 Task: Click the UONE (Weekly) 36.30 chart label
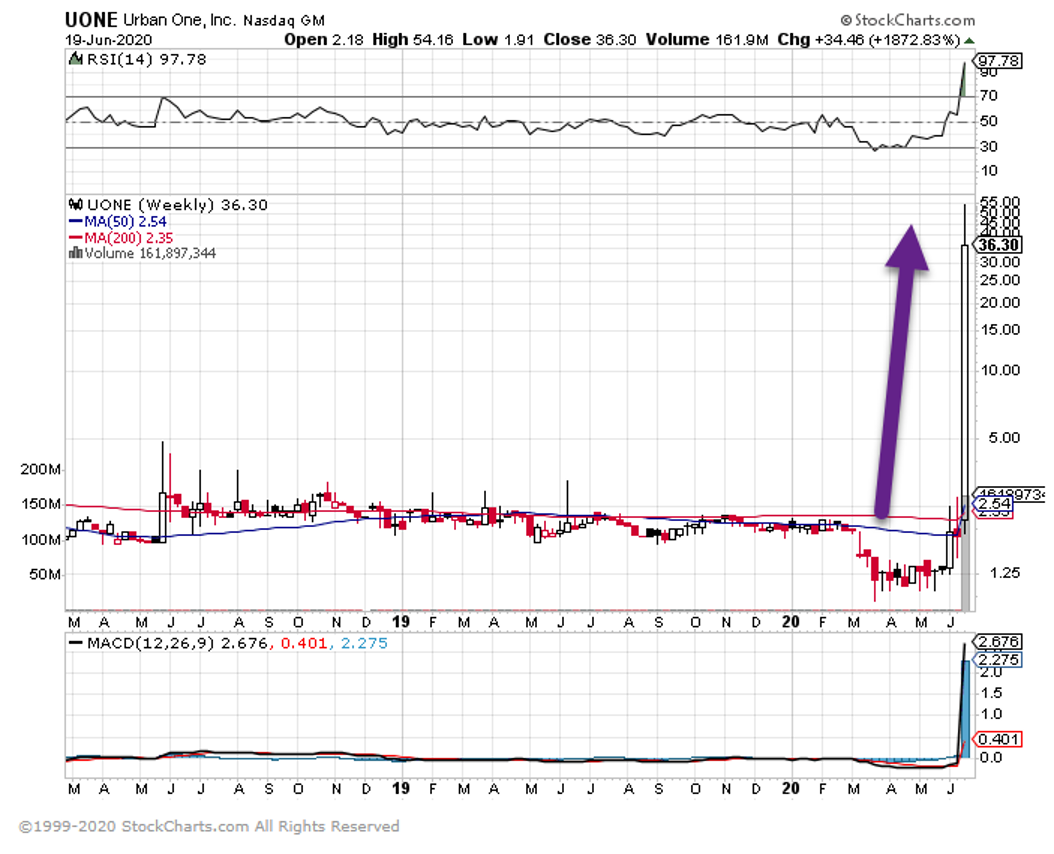coord(177,204)
